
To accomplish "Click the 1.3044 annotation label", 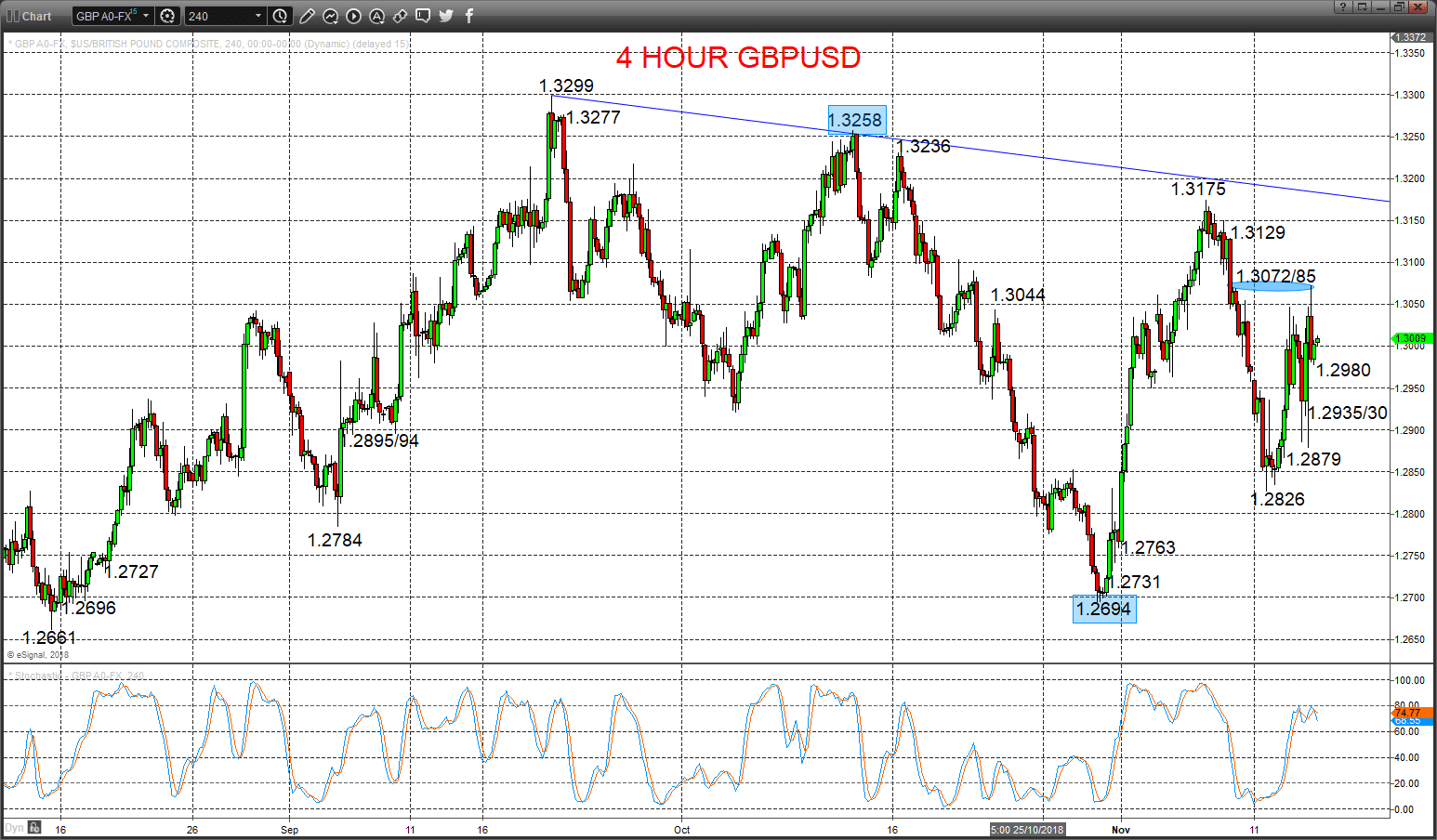I will [x=1018, y=295].
